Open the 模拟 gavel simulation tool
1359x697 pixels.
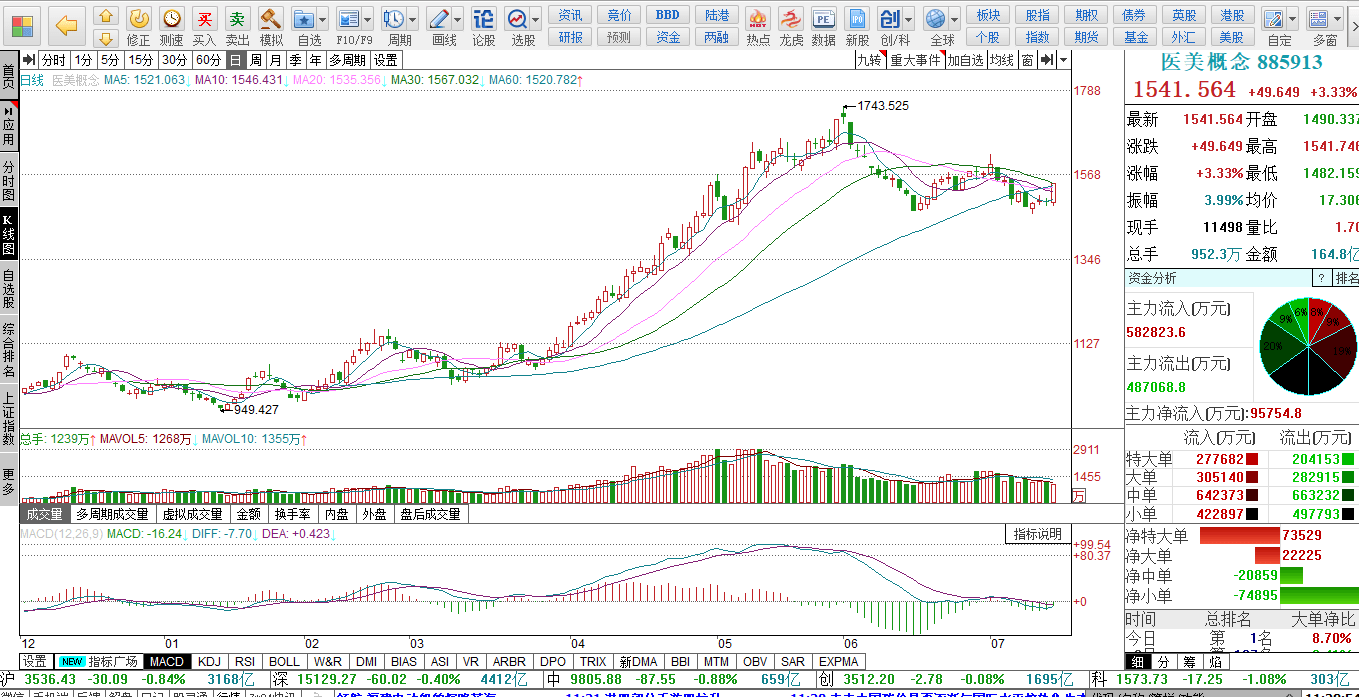[x=271, y=19]
